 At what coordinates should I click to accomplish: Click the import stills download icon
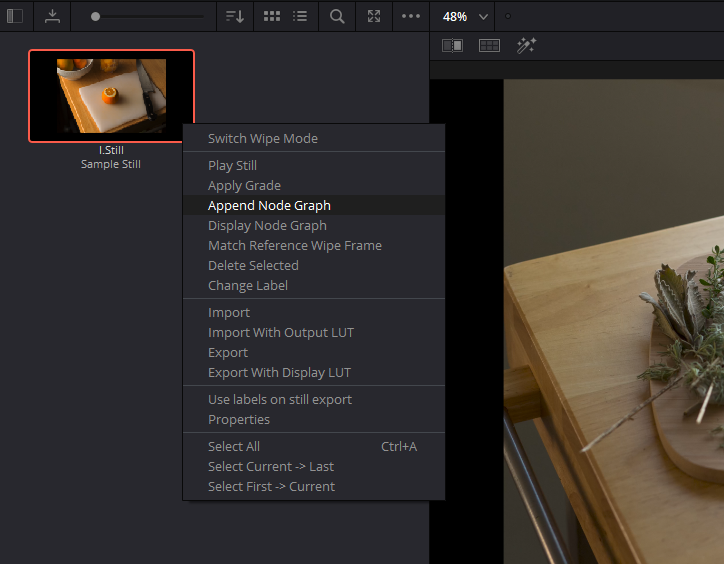pos(52,16)
